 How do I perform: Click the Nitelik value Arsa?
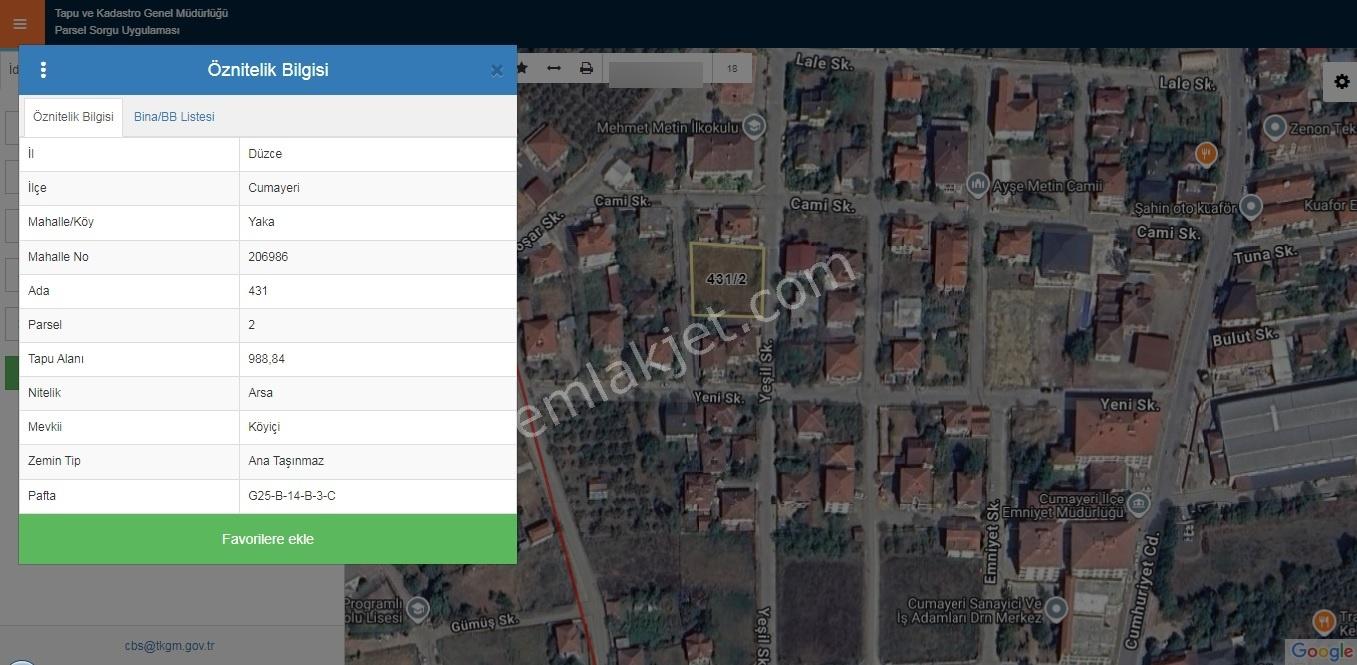click(x=260, y=393)
